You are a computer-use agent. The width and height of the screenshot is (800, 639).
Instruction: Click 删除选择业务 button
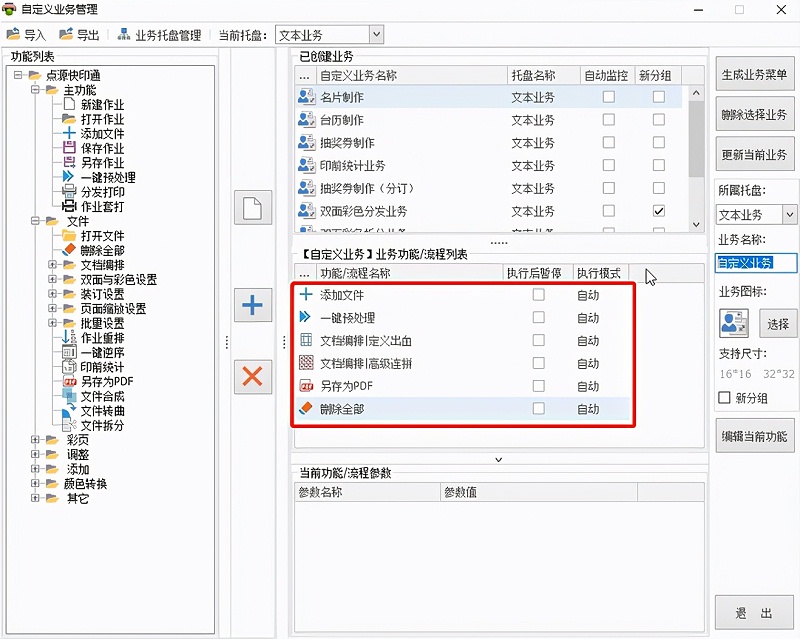coord(755,114)
